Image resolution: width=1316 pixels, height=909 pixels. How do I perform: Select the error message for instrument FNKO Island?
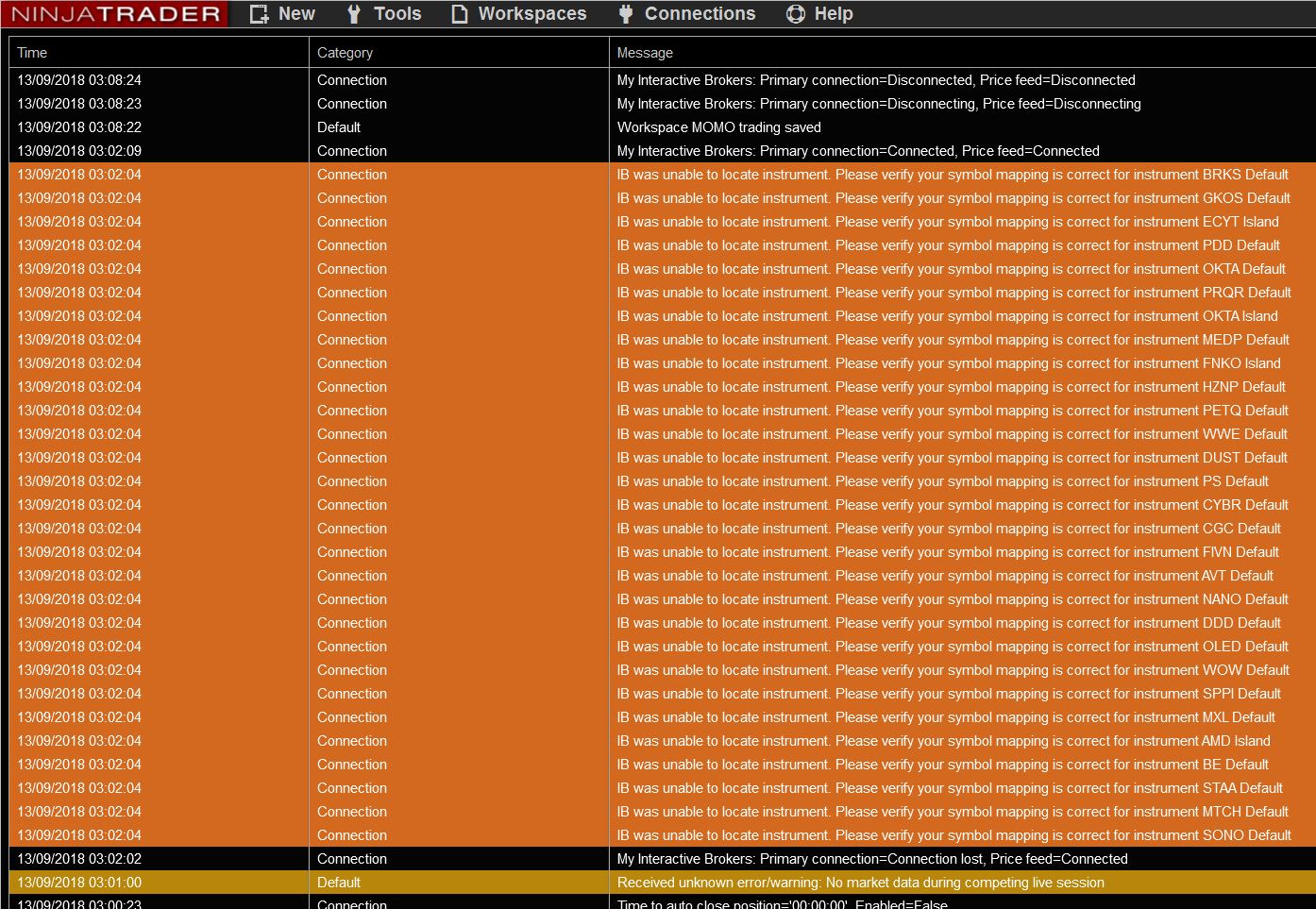pos(949,363)
